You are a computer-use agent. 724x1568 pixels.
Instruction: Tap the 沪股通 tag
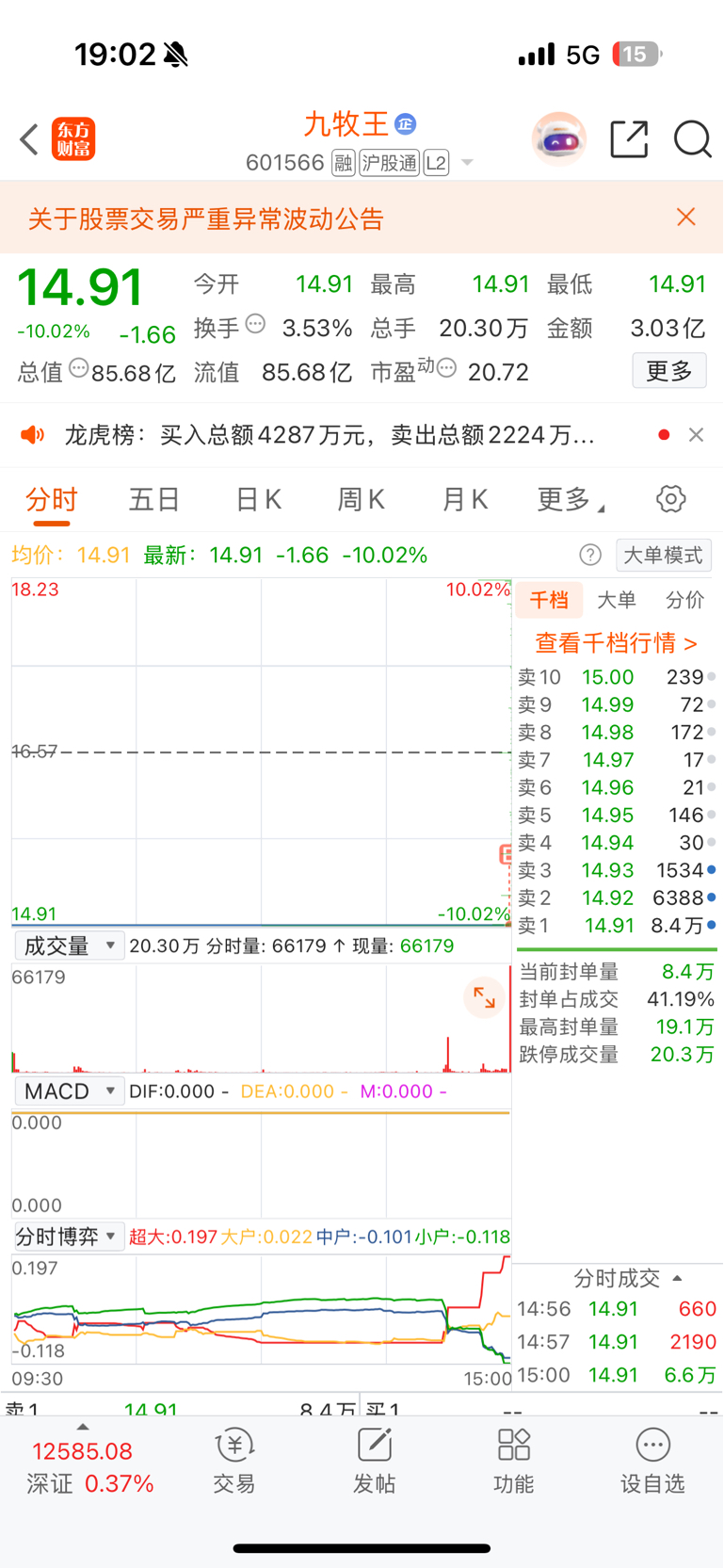click(x=389, y=164)
